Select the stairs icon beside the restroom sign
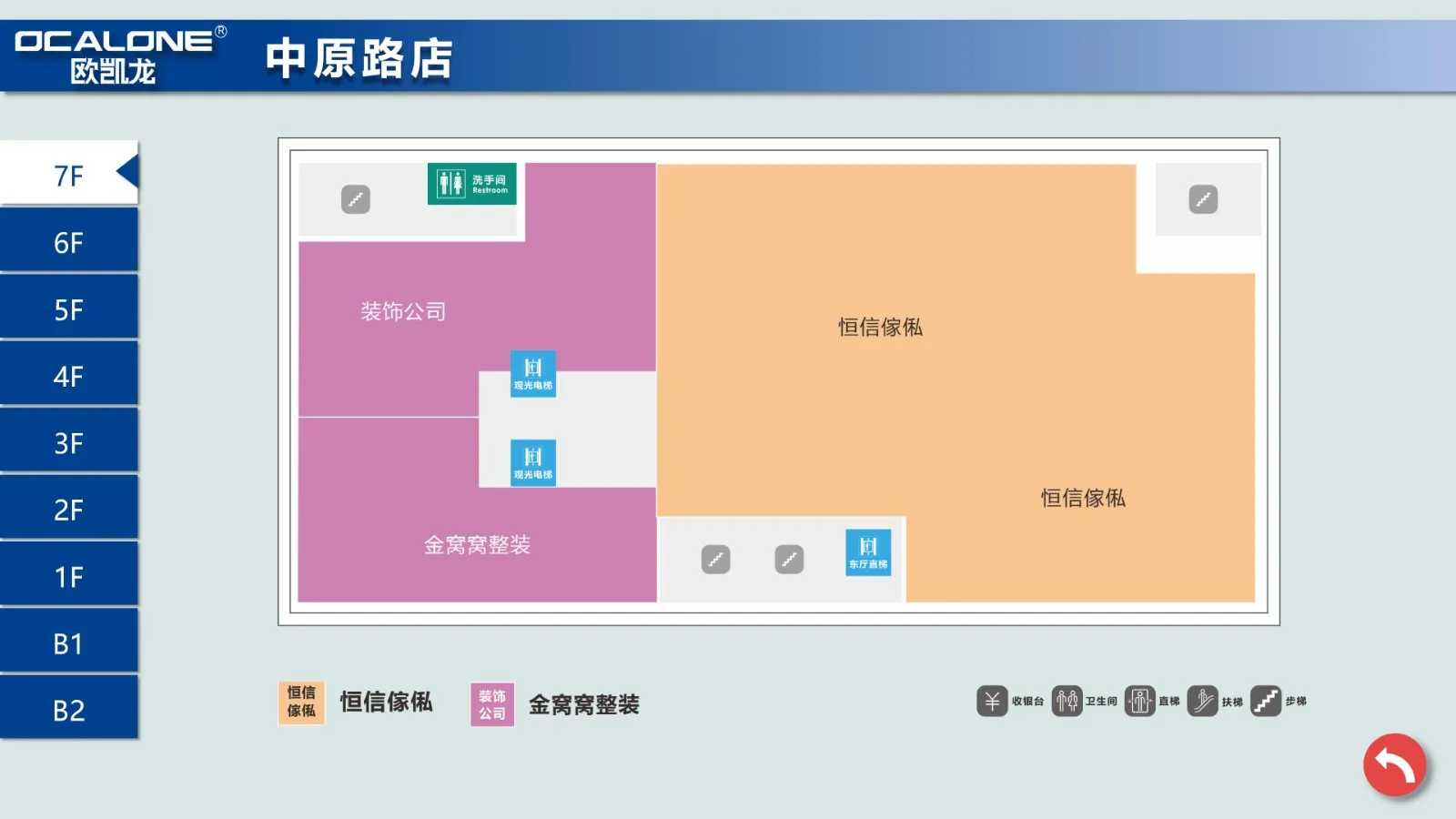The image size is (1456, 819). click(356, 199)
